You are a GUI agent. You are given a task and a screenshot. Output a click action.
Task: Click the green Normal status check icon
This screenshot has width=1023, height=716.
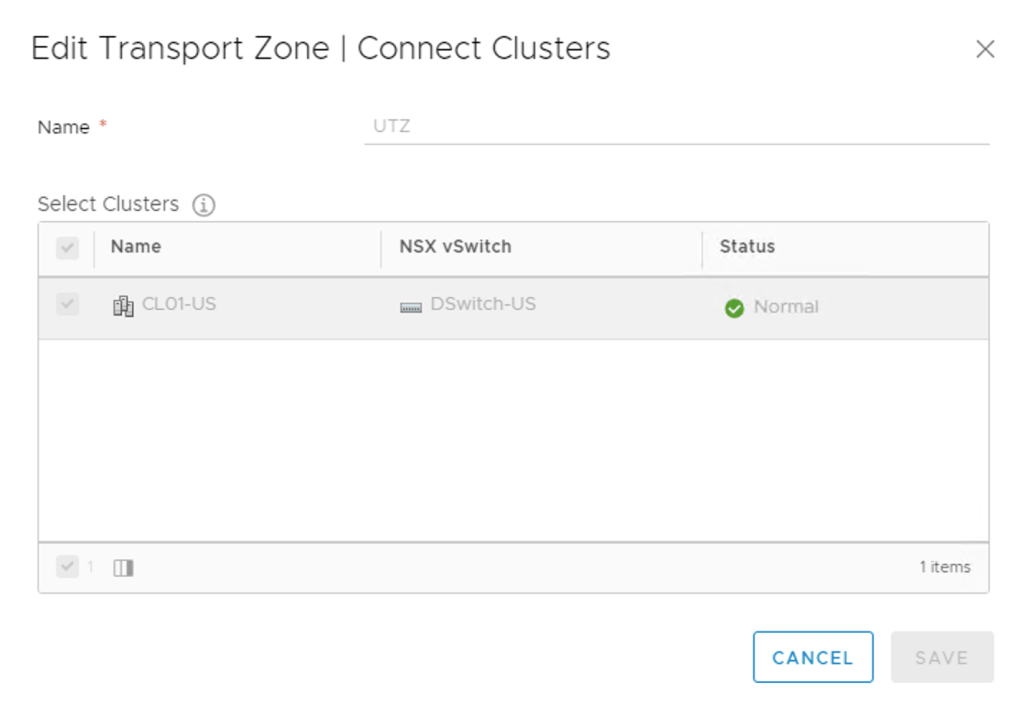point(734,308)
